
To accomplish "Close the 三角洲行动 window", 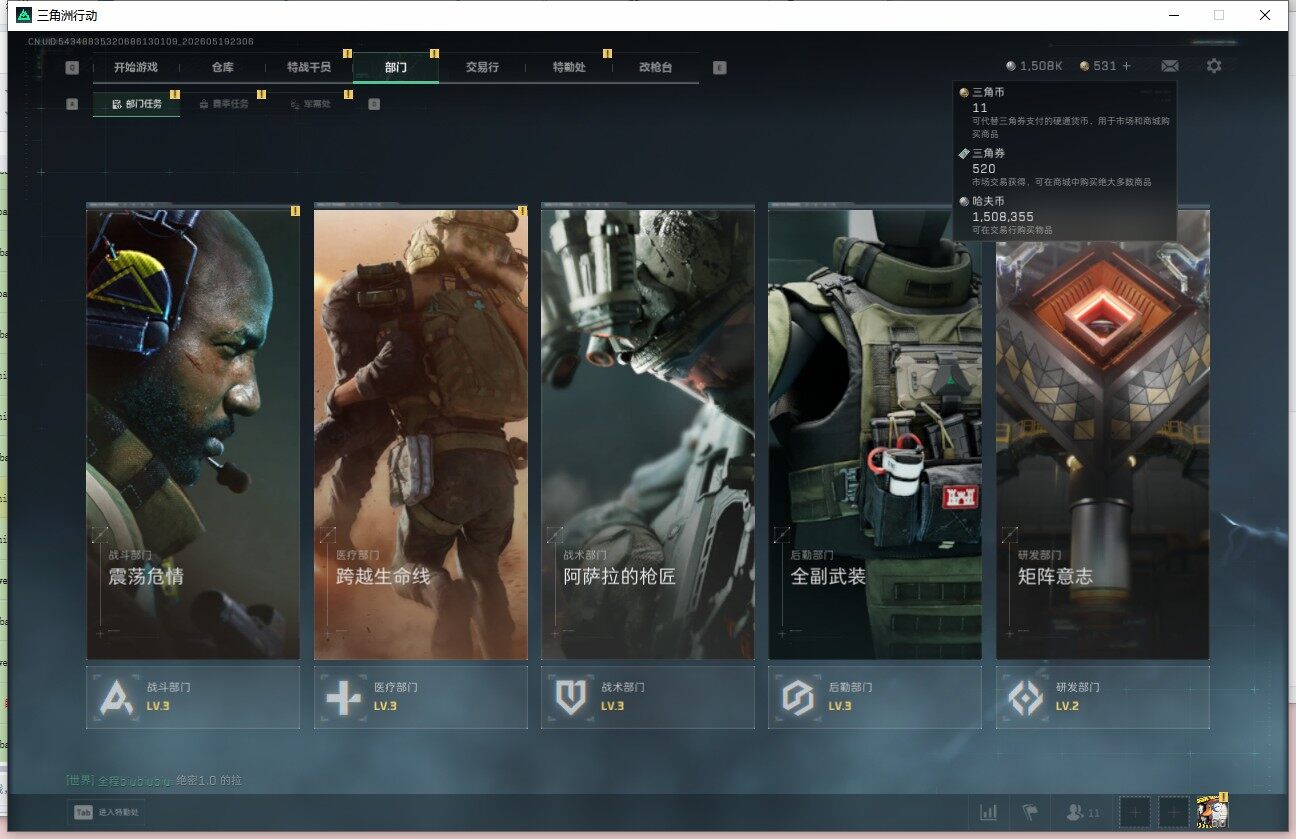I will (1265, 15).
